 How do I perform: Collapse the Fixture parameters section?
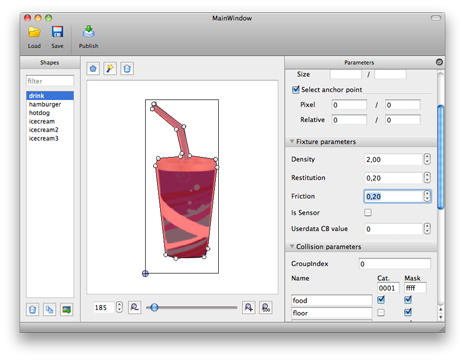292,142
